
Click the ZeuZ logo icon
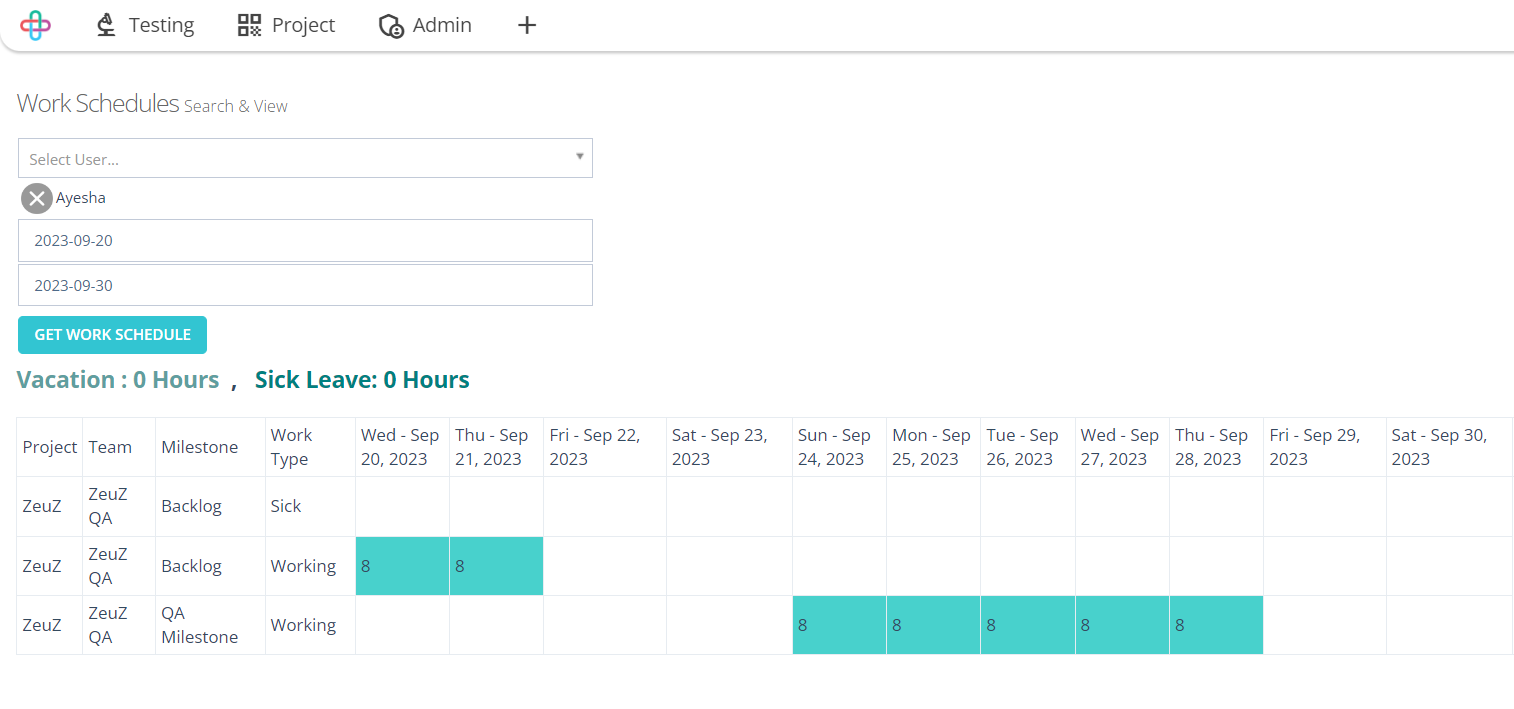[x=35, y=25]
